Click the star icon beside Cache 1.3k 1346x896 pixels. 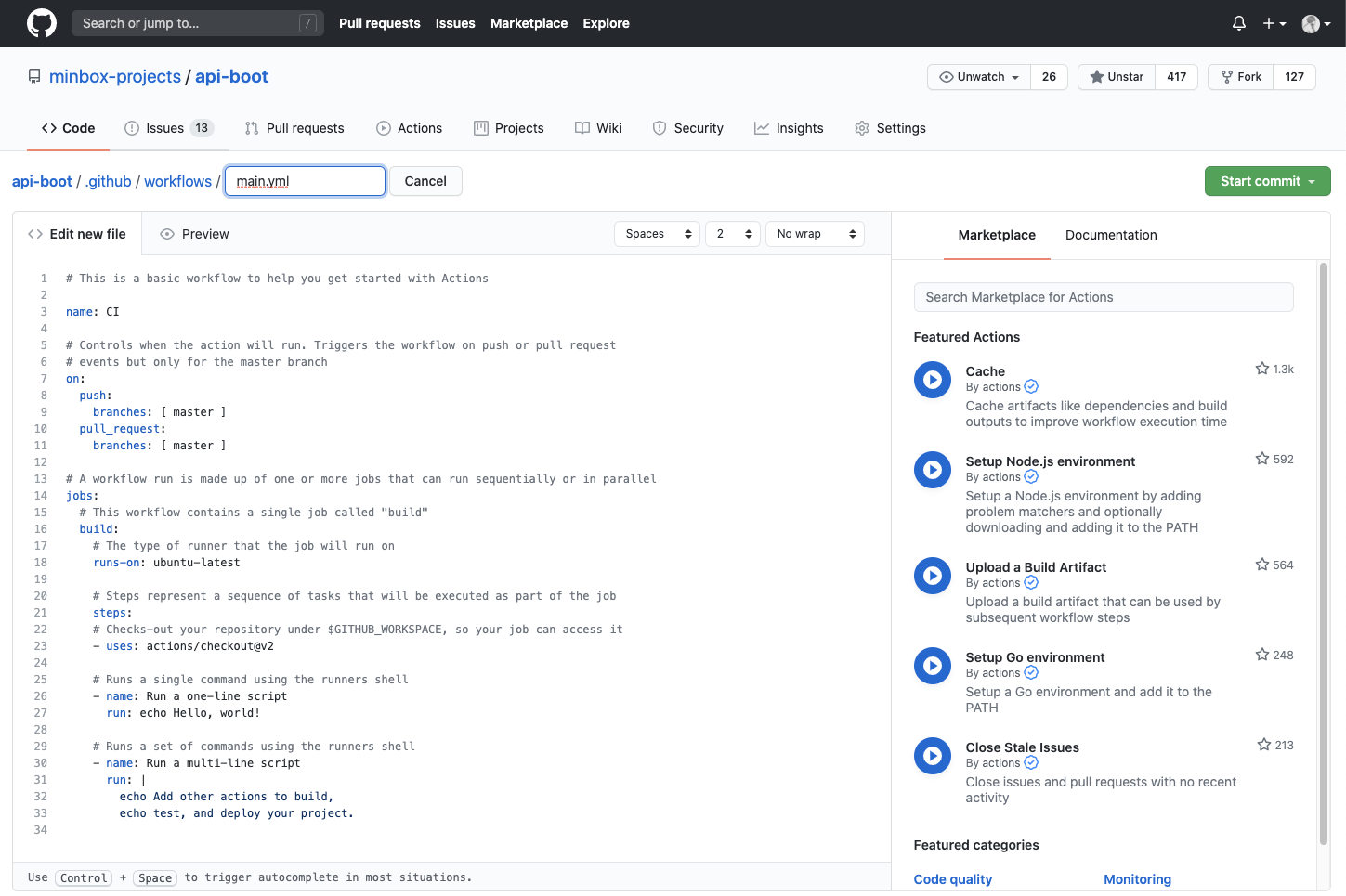[x=1261, y=369]
